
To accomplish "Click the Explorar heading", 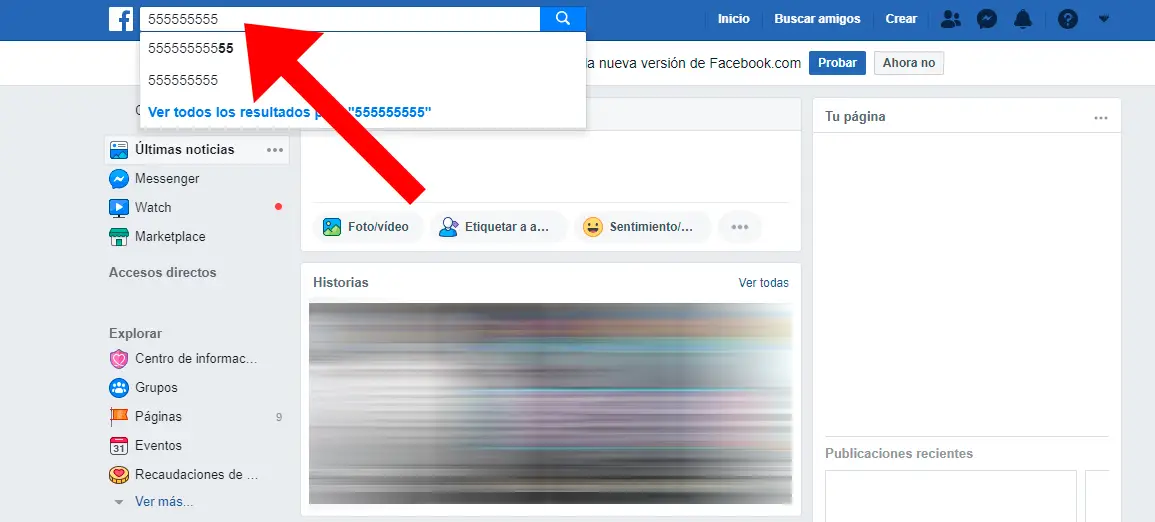I will pos(136,334).
